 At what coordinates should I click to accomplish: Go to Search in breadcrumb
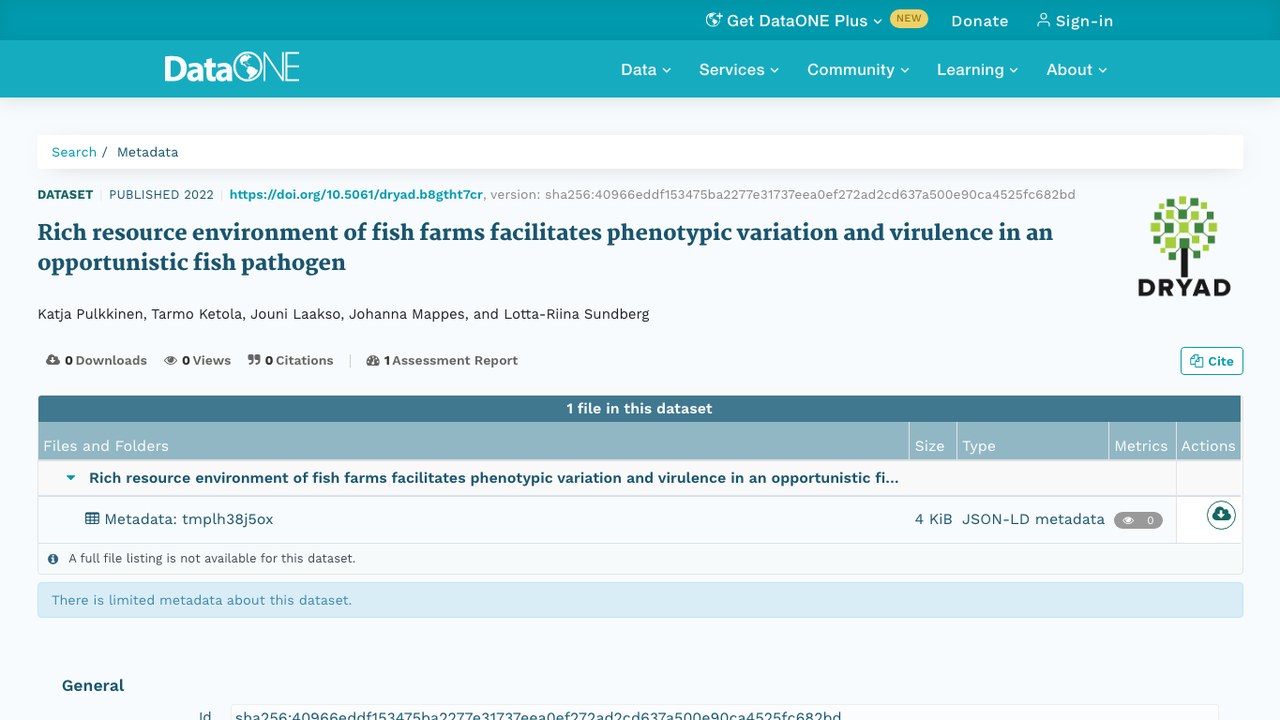[x=74, y=152]
